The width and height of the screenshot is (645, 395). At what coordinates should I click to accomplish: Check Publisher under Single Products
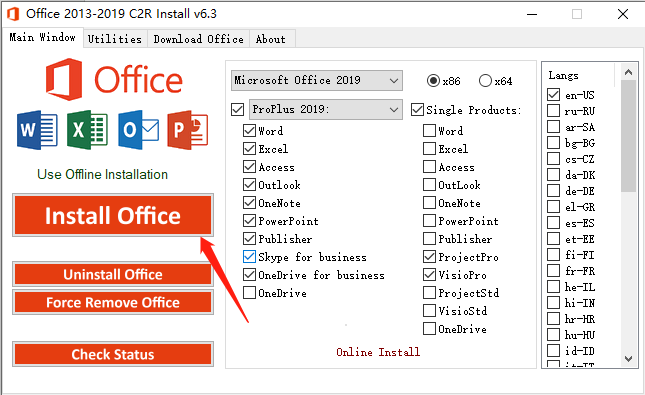click(x=429, y=239)
